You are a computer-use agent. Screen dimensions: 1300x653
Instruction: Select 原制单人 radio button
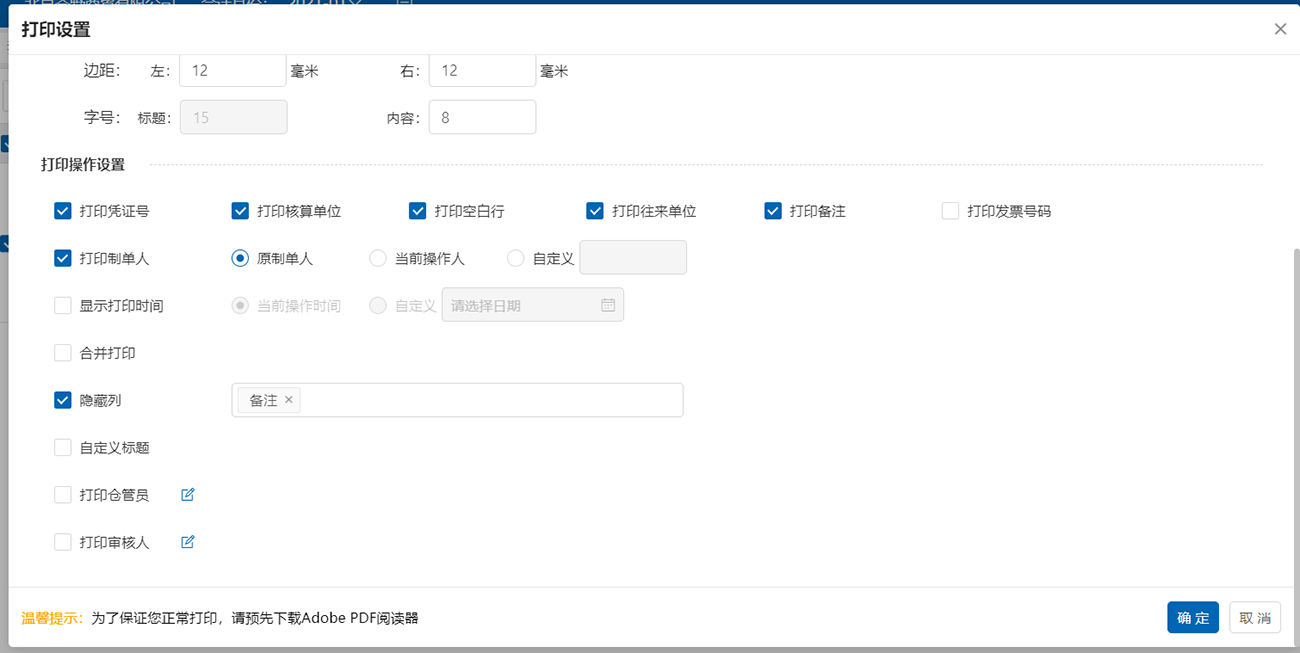pos(240,258)
